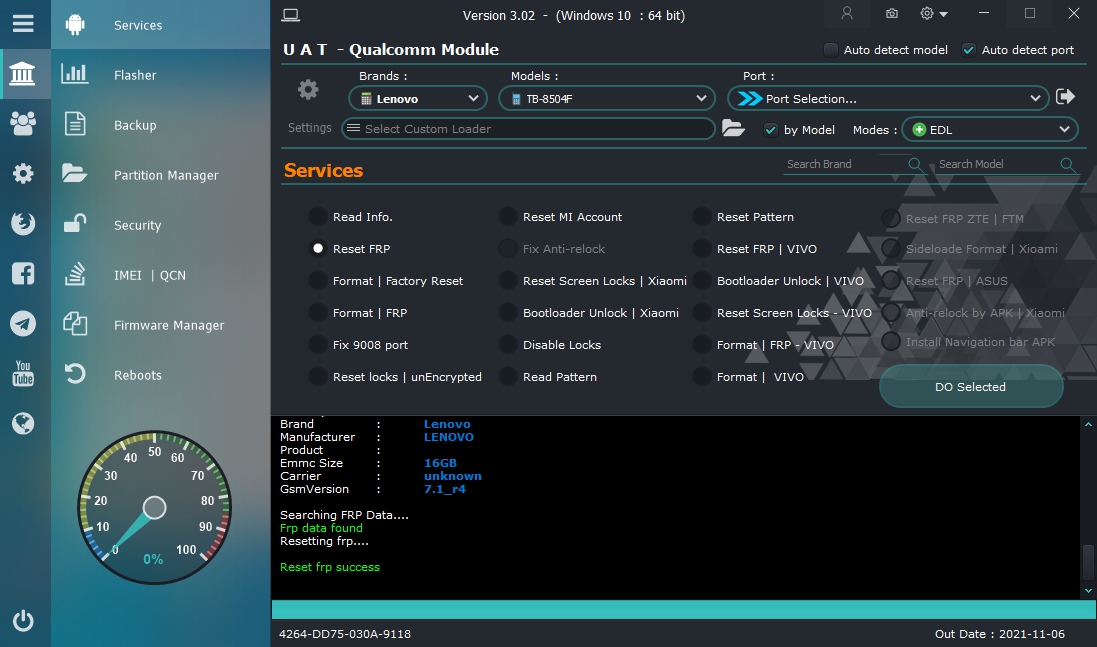
Task: Click the Select Custom Loader field
Action: point(528,129)
